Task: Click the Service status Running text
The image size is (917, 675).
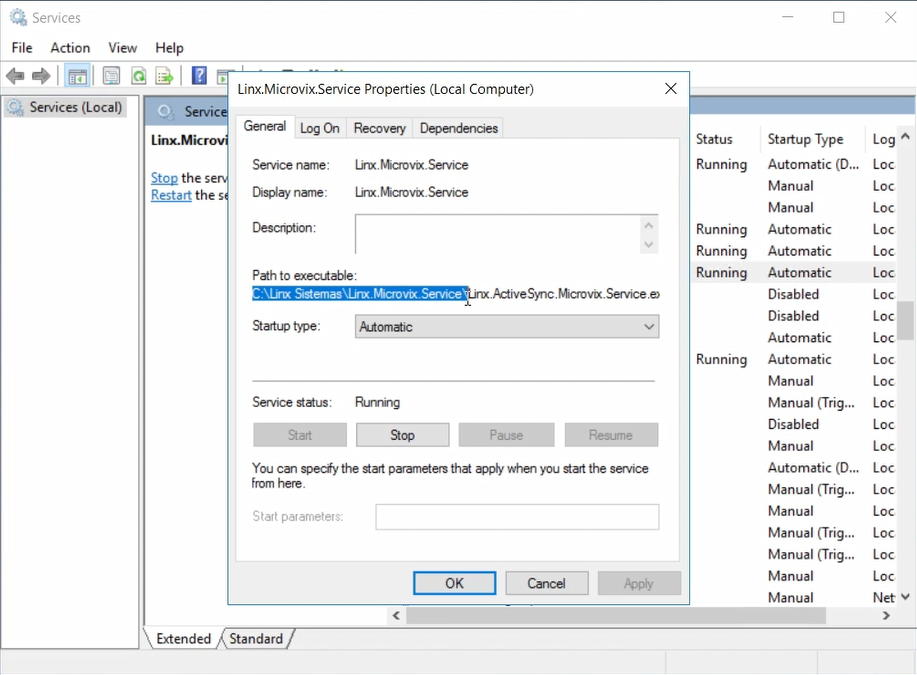Action: tap(378, 402)
